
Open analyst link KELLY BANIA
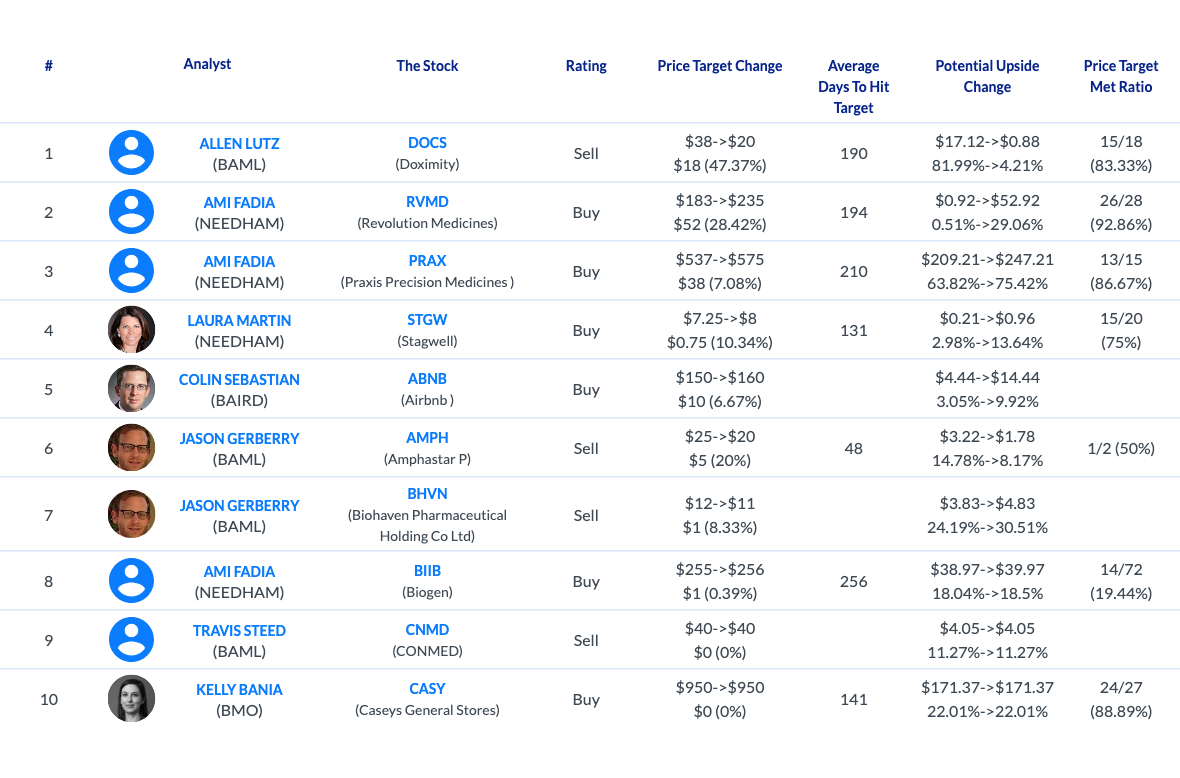(x=239, y=690)
